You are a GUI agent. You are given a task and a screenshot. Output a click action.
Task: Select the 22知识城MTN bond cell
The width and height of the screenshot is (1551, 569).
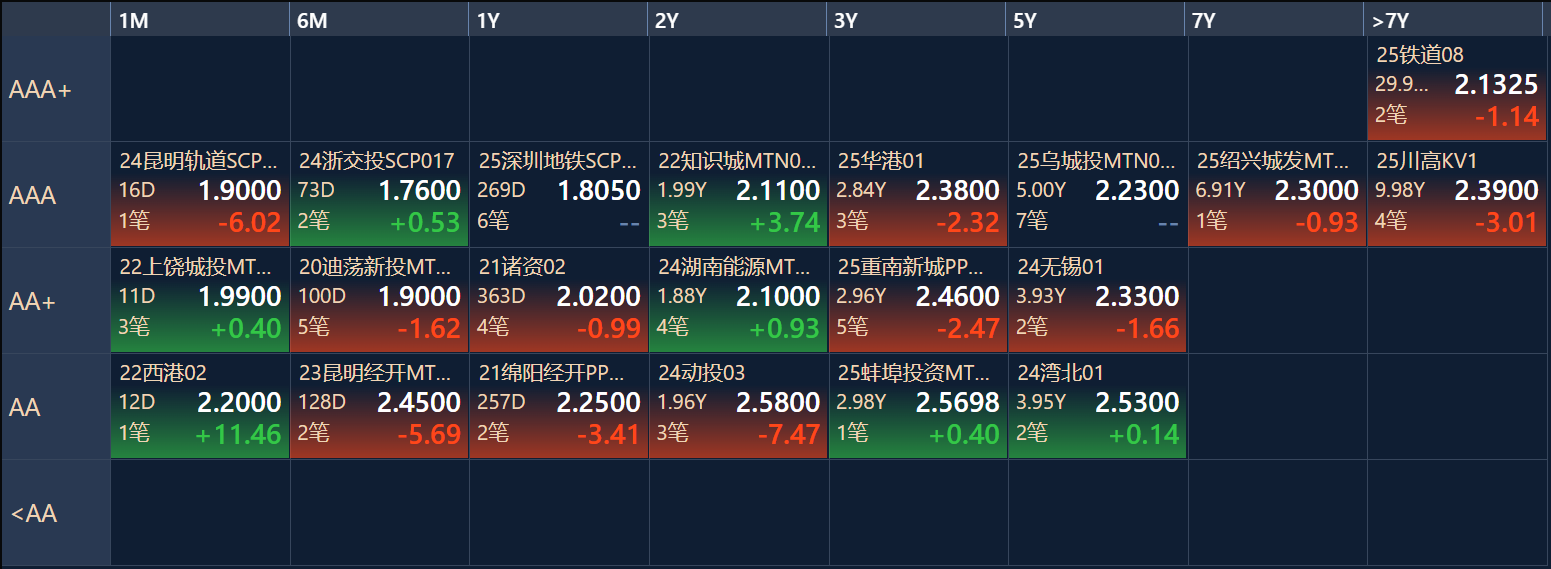click(738, 195)
